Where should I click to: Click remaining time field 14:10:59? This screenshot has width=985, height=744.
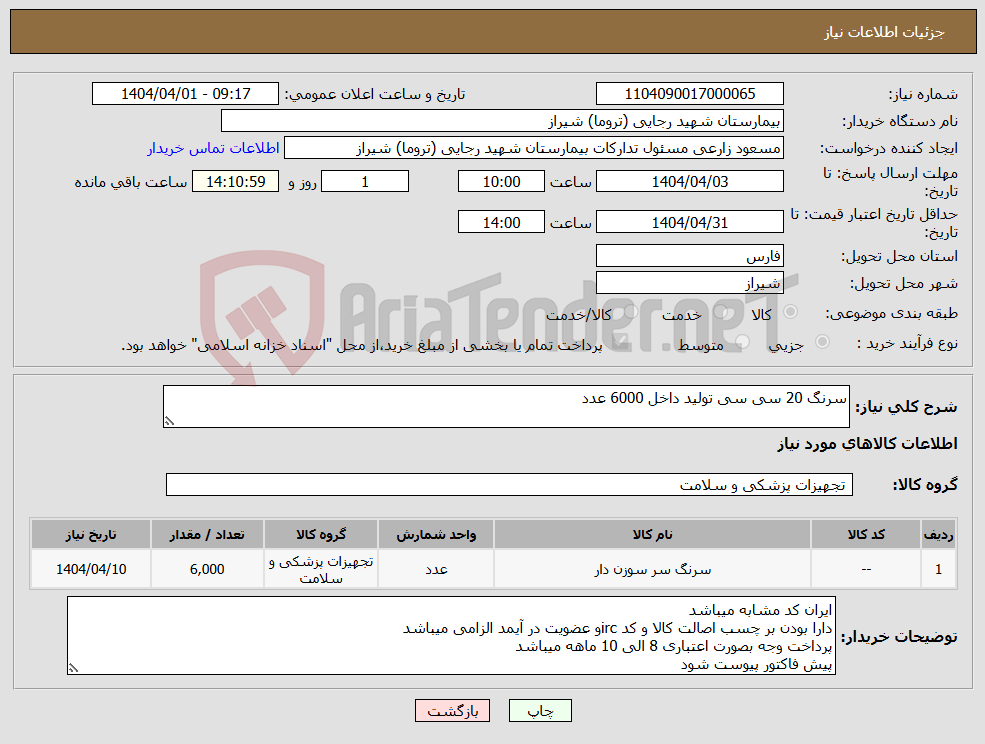236,182
